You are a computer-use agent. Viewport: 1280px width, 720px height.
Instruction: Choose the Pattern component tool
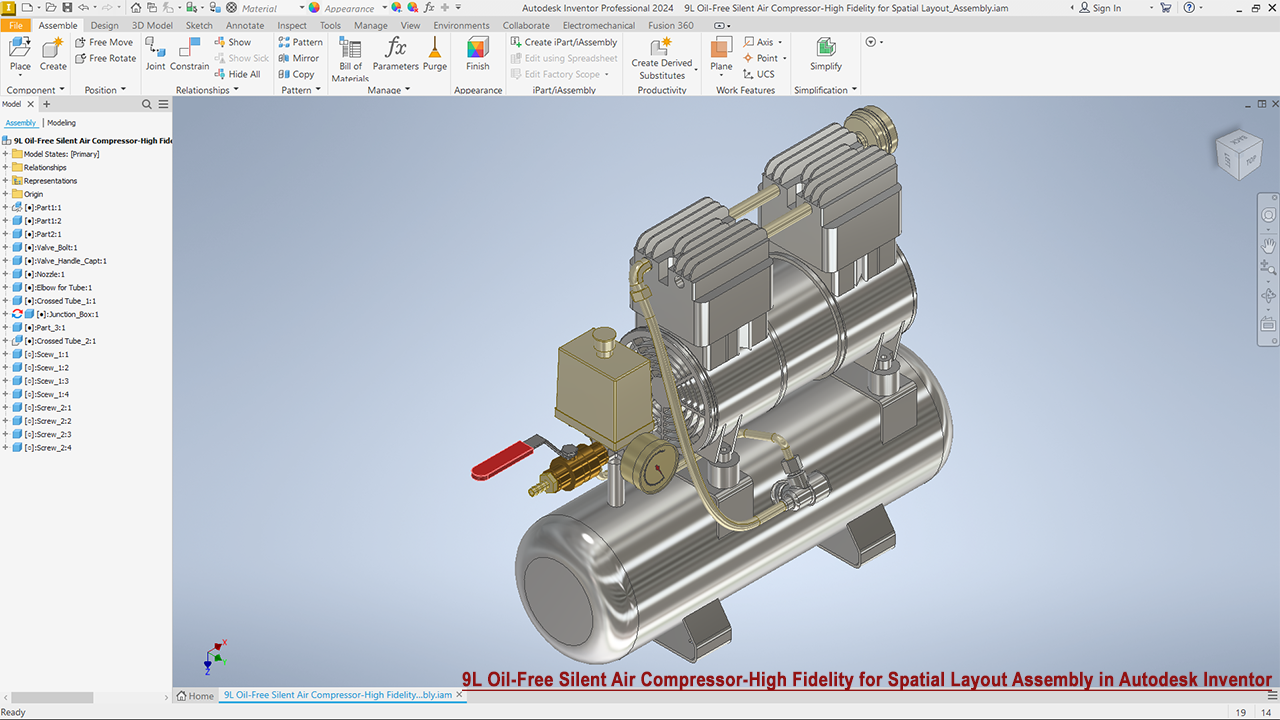pyautogui.click(x=301, y=42)
